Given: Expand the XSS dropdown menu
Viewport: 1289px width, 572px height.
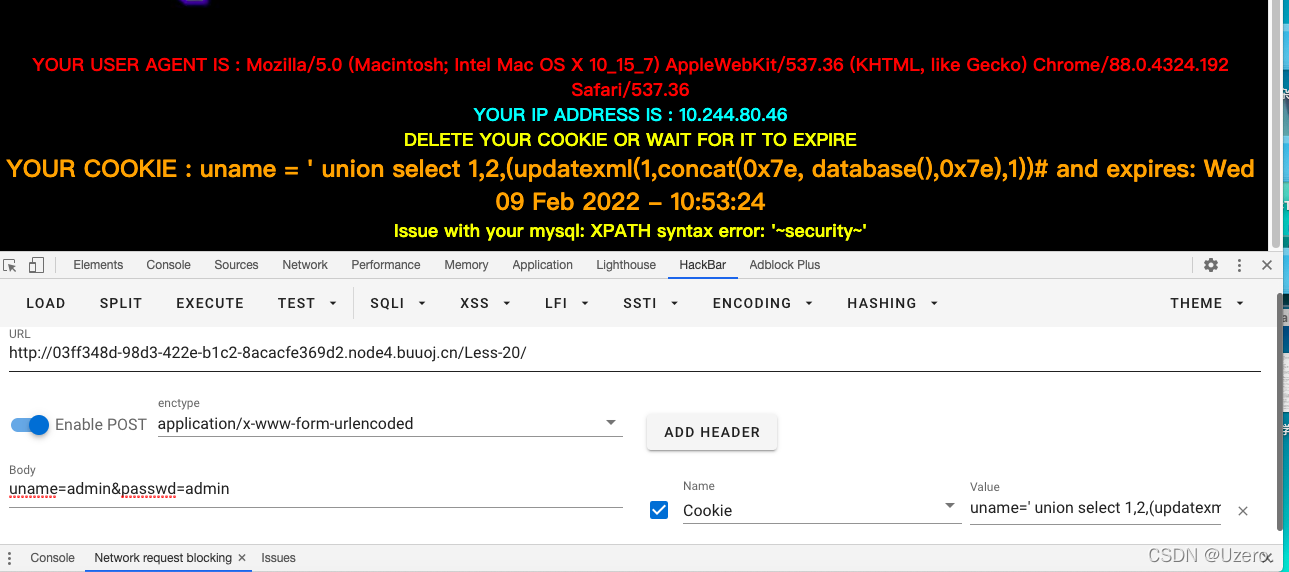Looking at the screenshot, I should 484,303.
